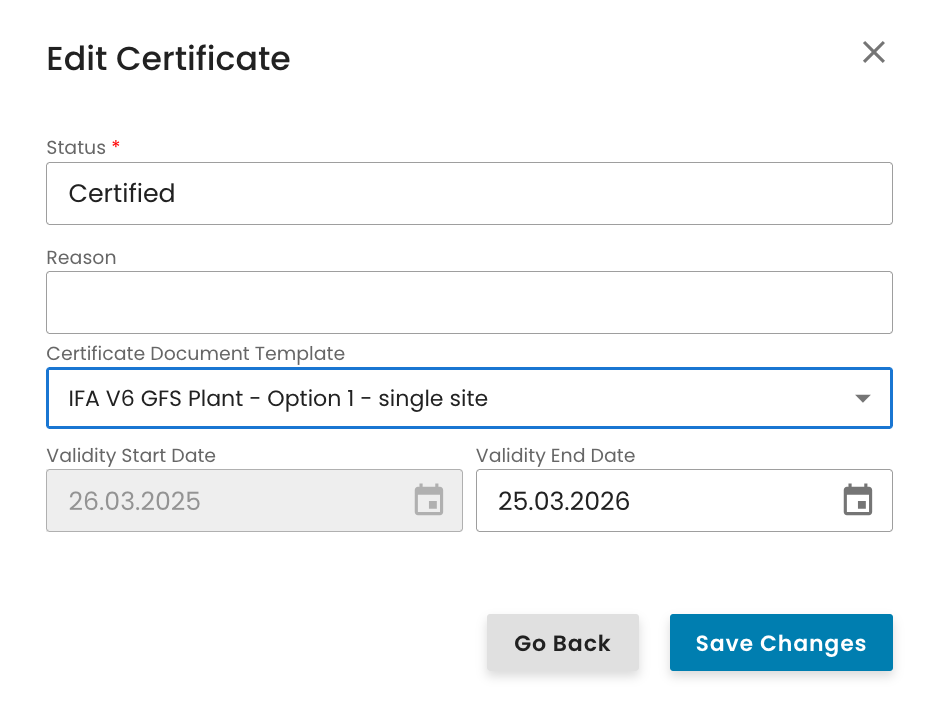936x720 pixels.
Task: Focus the empty Reason input field
Action: pos(468,302)
